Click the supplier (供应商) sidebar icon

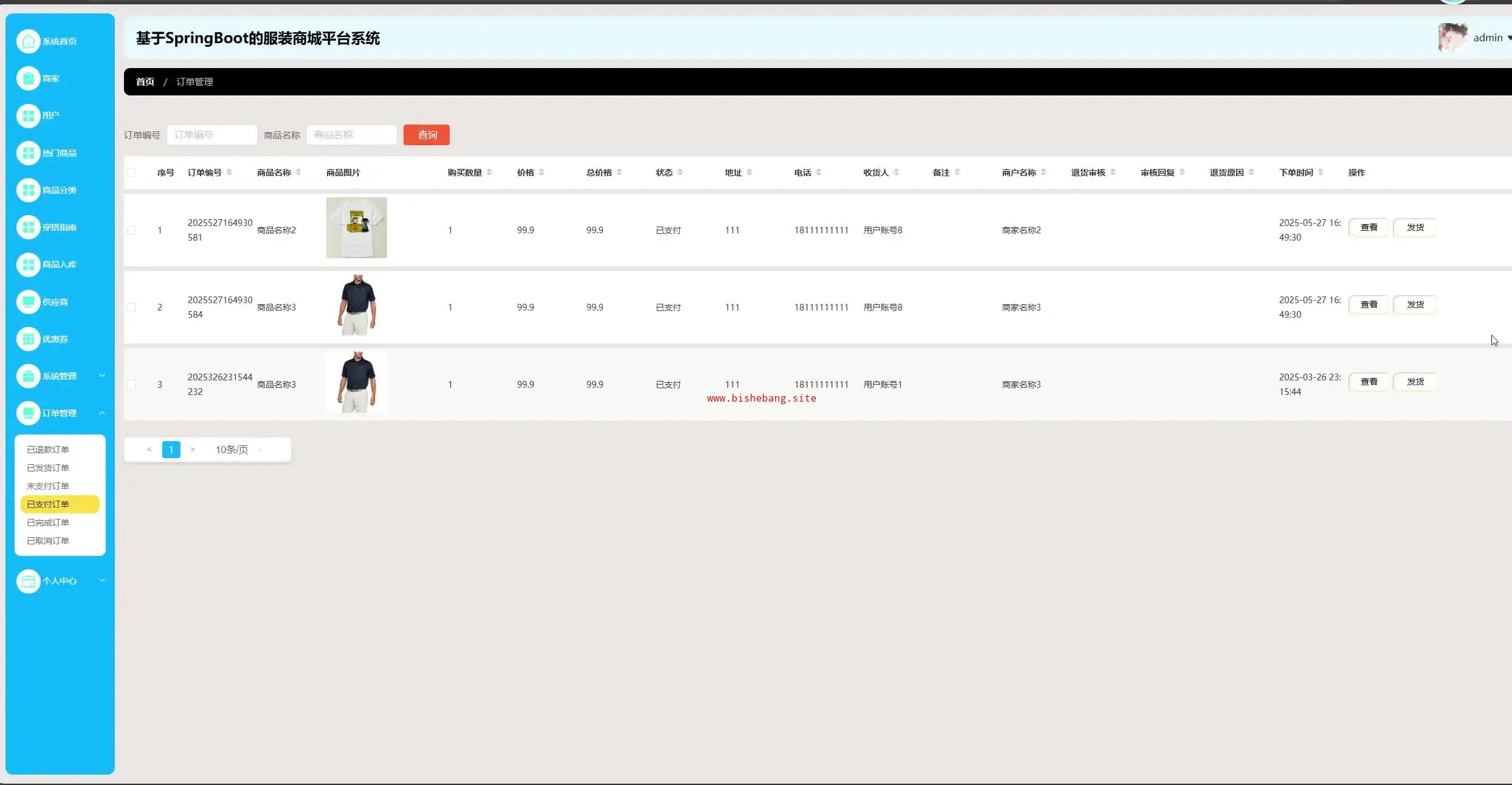28,302
